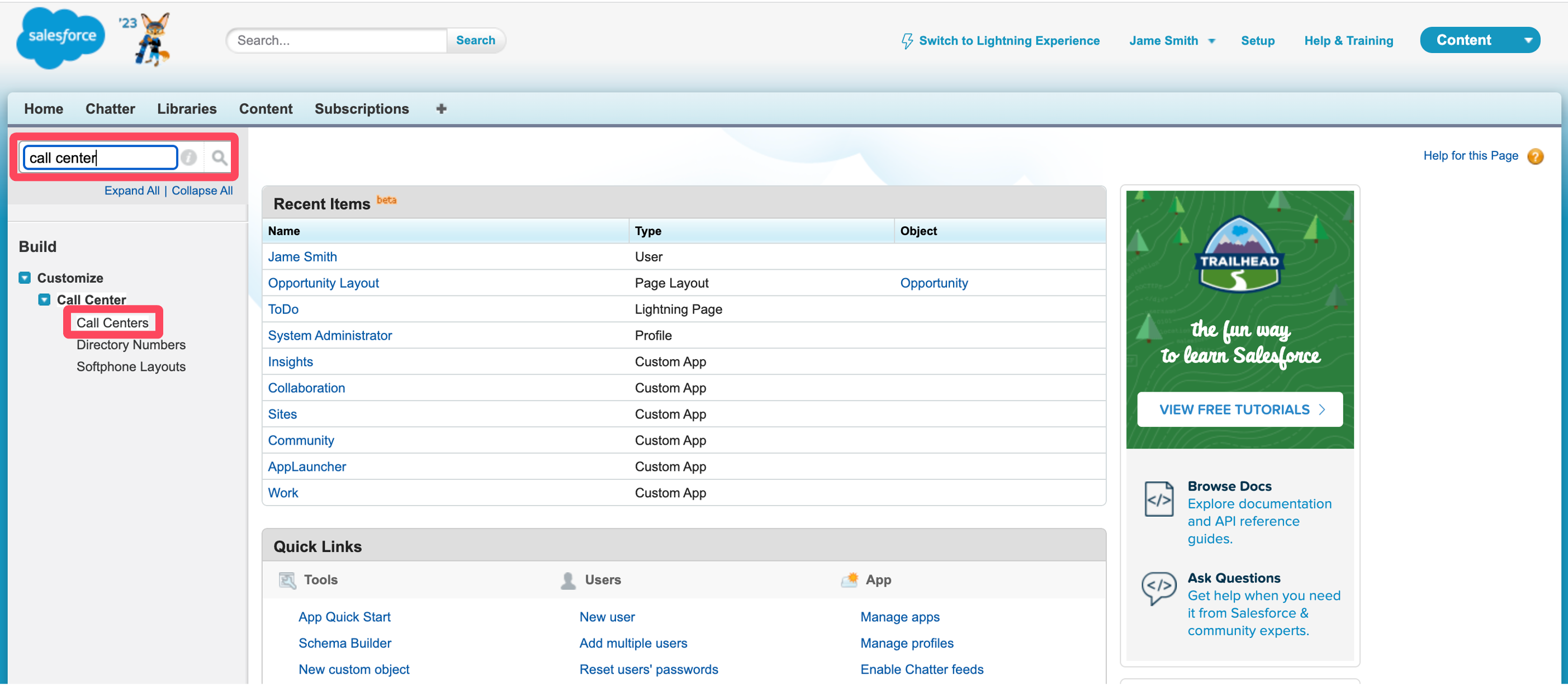Click the Trailhead badge logo
Image resolution: width=1568 pixels, height=686 pixels.
tap(1239, 254)
